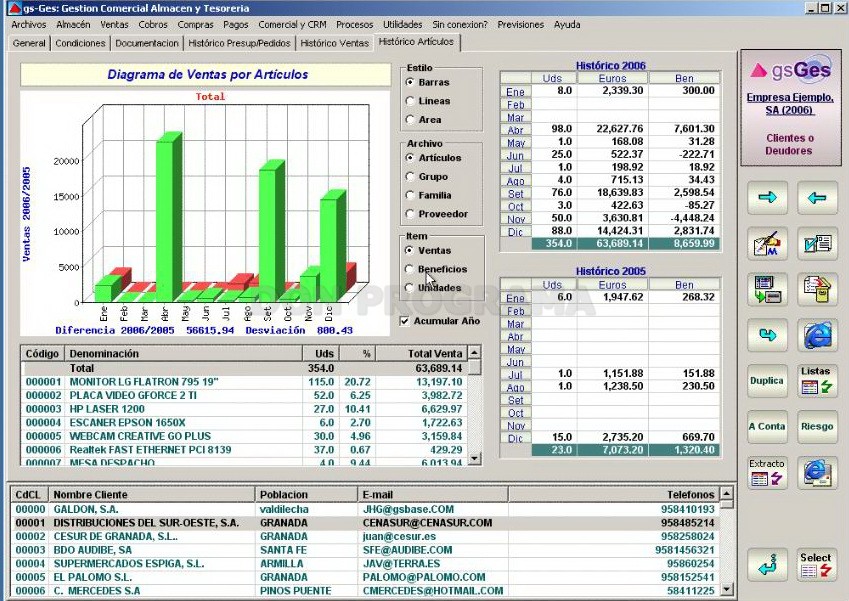Screen dimensions: 849x601
Task: Click the Riesgo button
Action: 817,427
